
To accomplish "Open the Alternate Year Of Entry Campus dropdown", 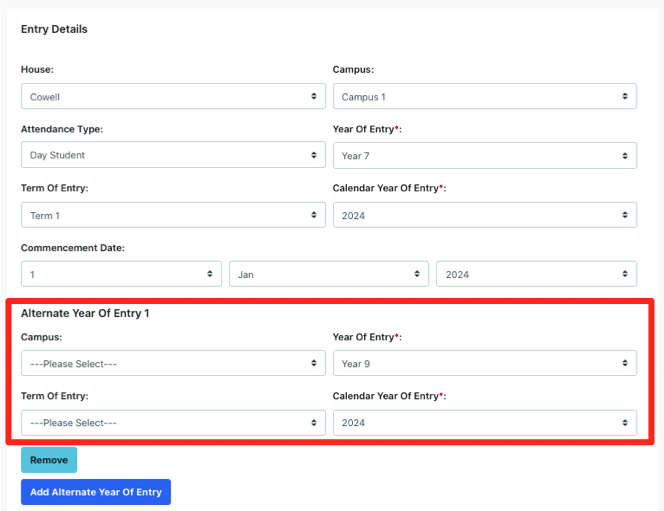I will point(172,363).
